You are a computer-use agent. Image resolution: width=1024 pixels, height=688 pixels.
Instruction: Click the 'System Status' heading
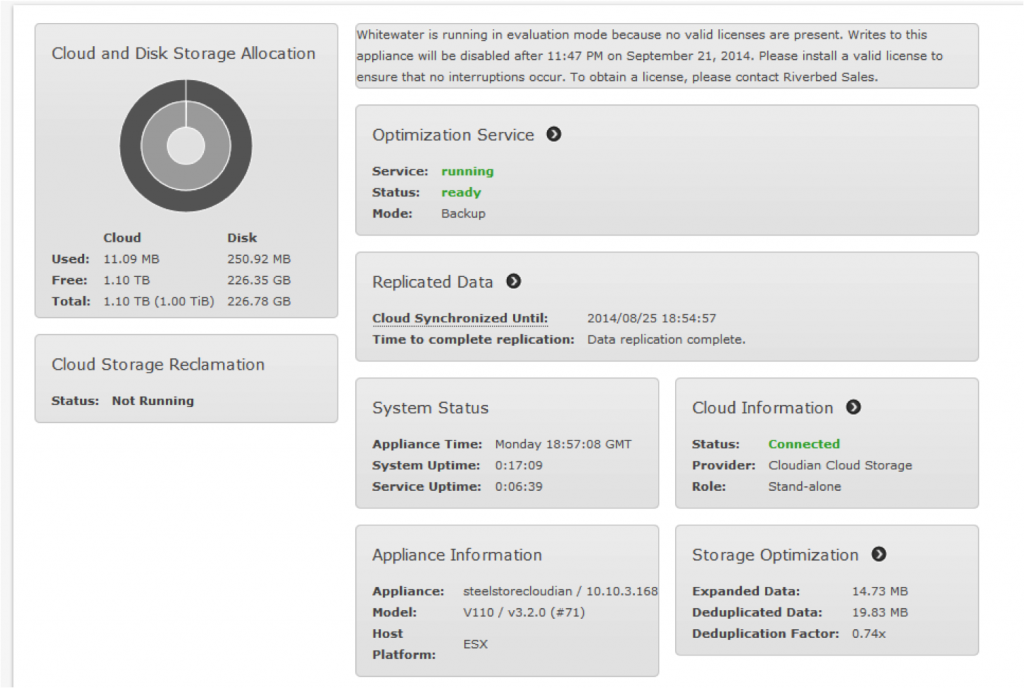point(430,408)
